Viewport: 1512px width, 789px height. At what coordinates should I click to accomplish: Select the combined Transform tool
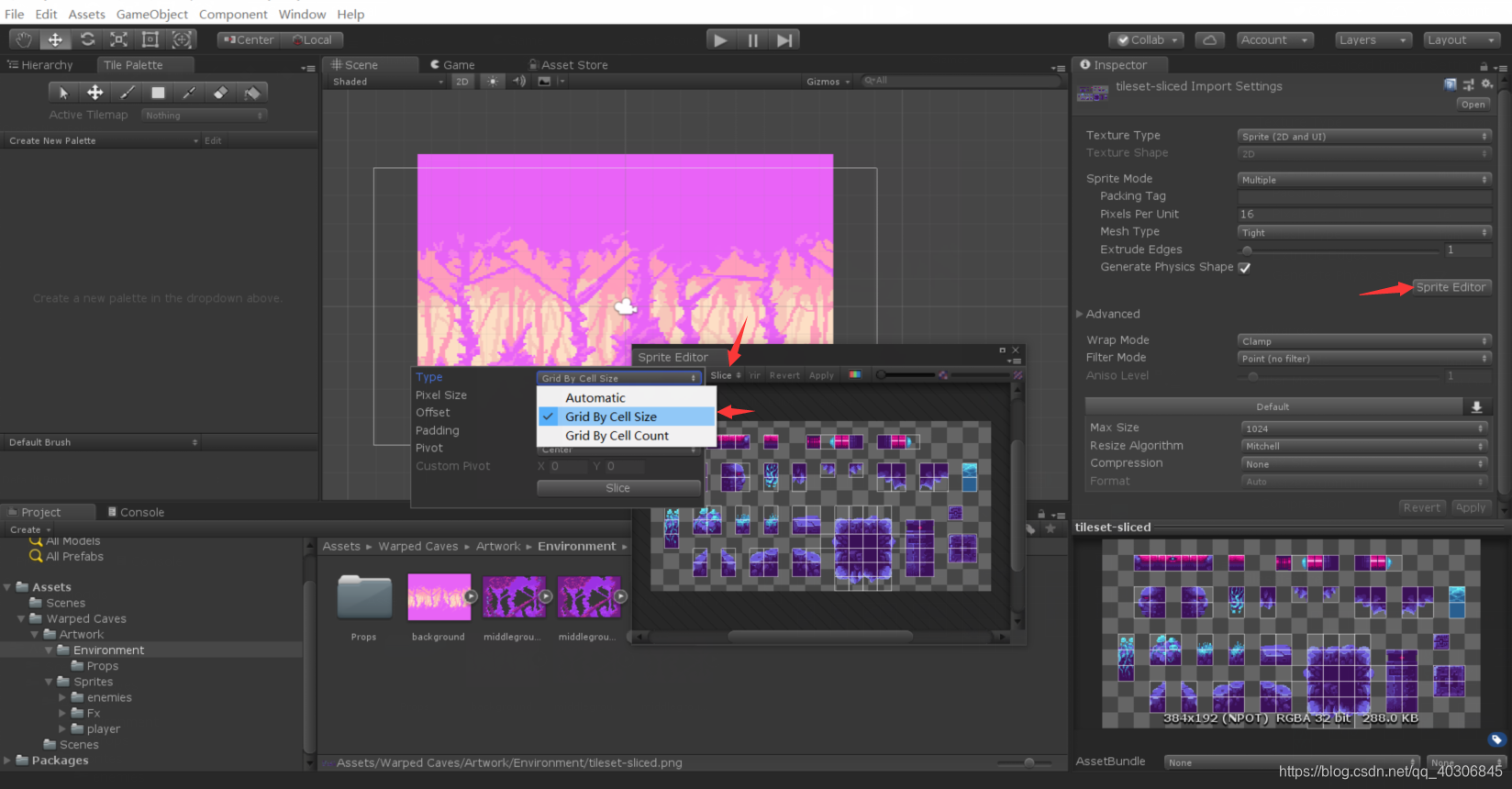point(182,39)
